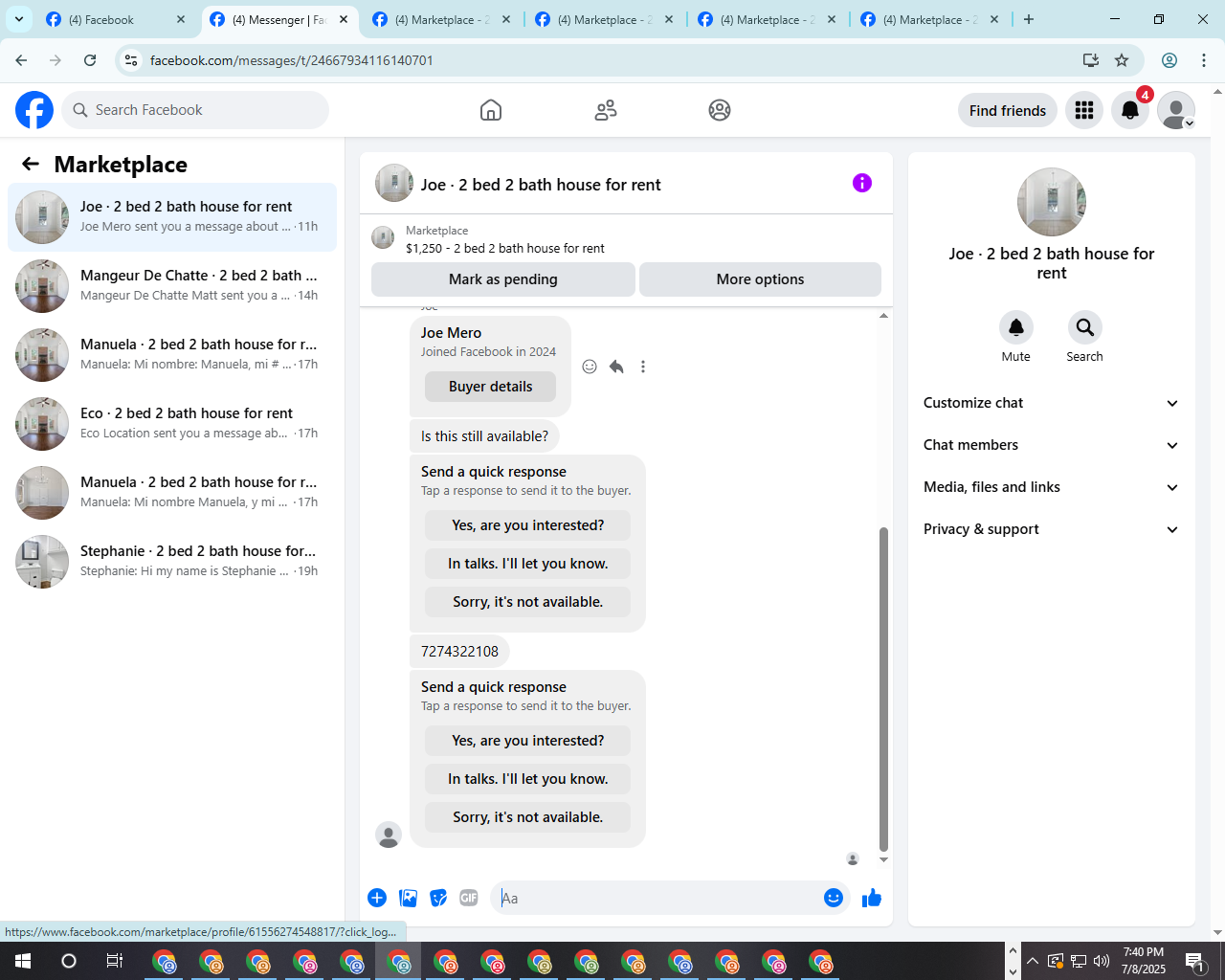The image size is (1225, 980).
Task: Send a thumbs up like
Action: coord(872,898)
